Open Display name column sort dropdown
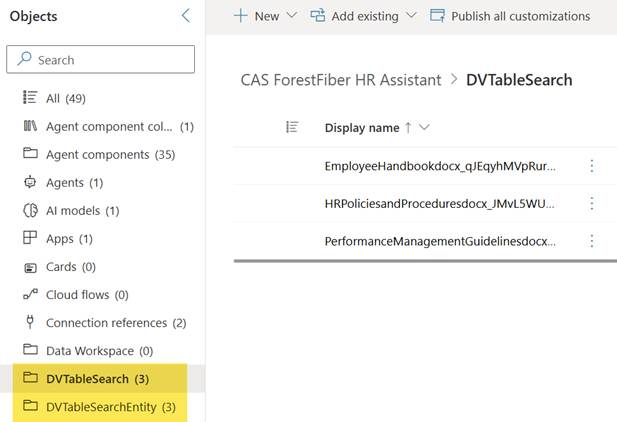Image resolution: width=617 pixels, height=422 pixels. tap(425, 127)
